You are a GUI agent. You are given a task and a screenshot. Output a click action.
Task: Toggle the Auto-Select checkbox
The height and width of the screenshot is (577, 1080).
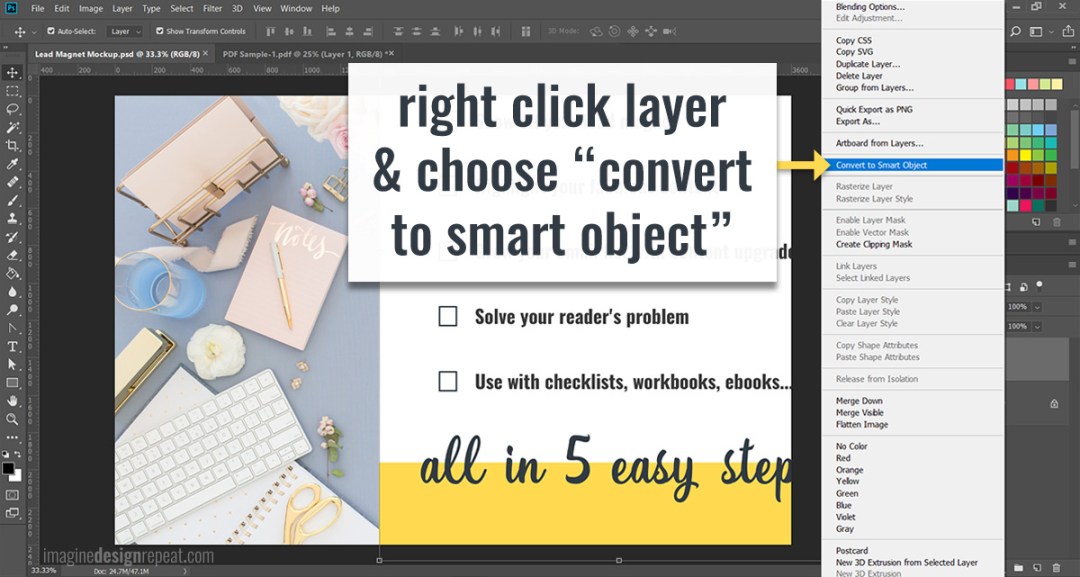click(51, 32)
